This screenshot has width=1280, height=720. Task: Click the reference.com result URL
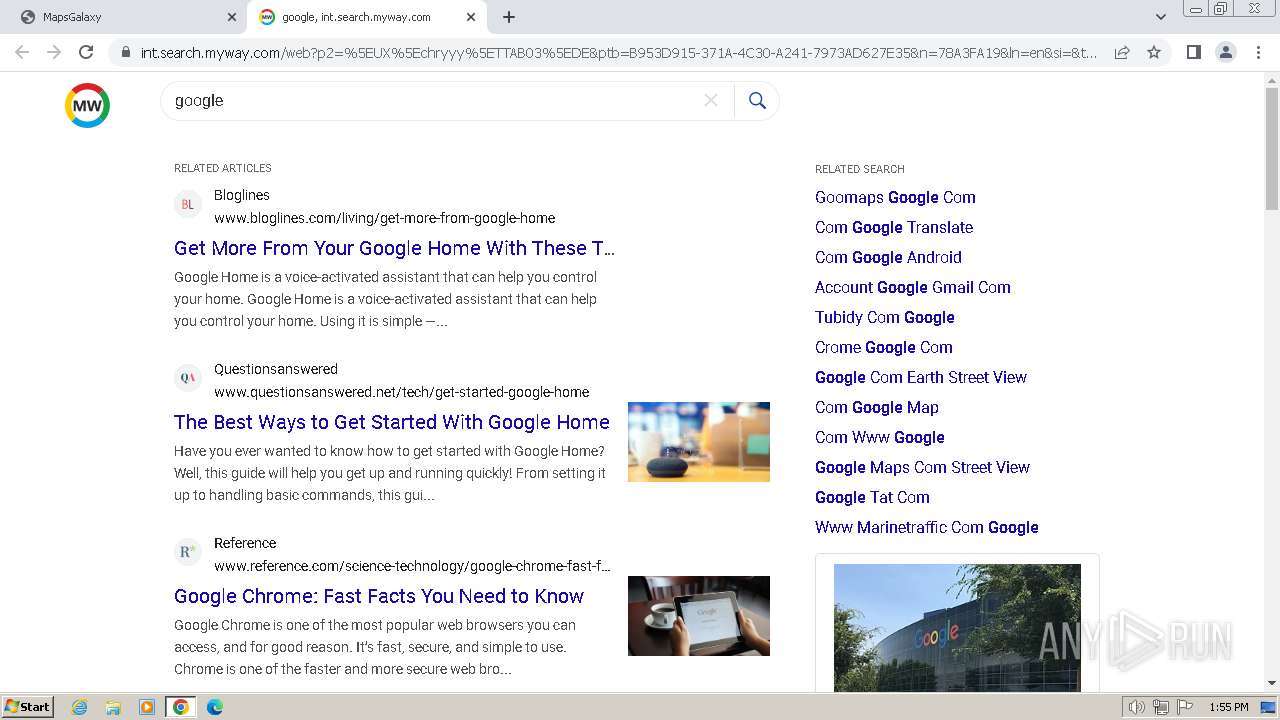click(412, 566)
